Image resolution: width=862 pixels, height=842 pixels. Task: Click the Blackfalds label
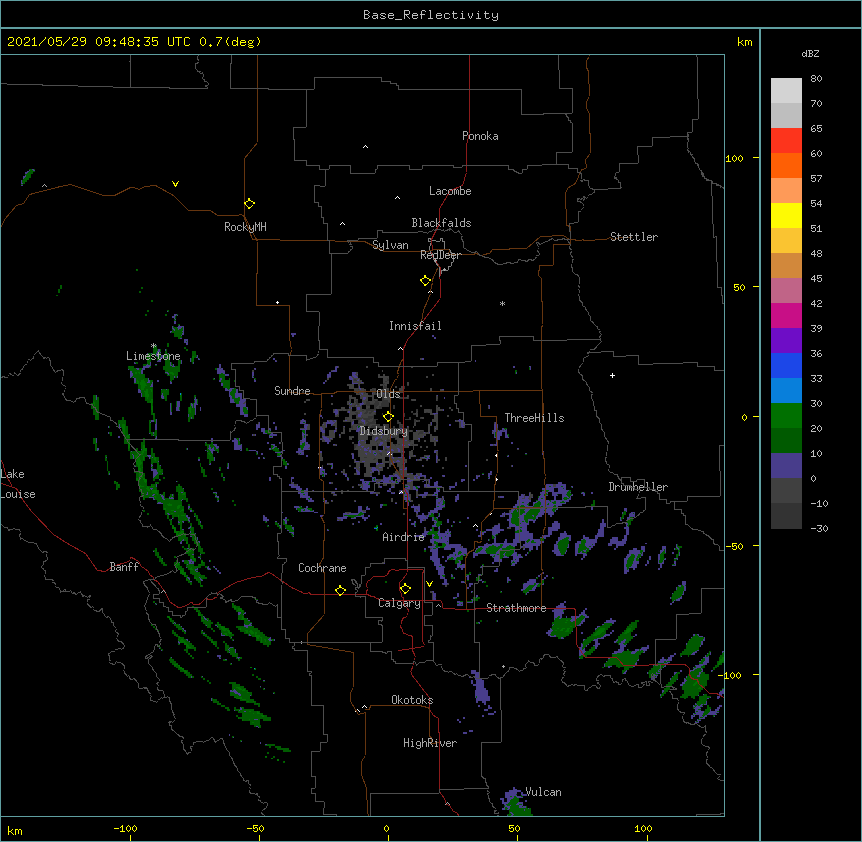pyautogui.click(x=441, y=223)
